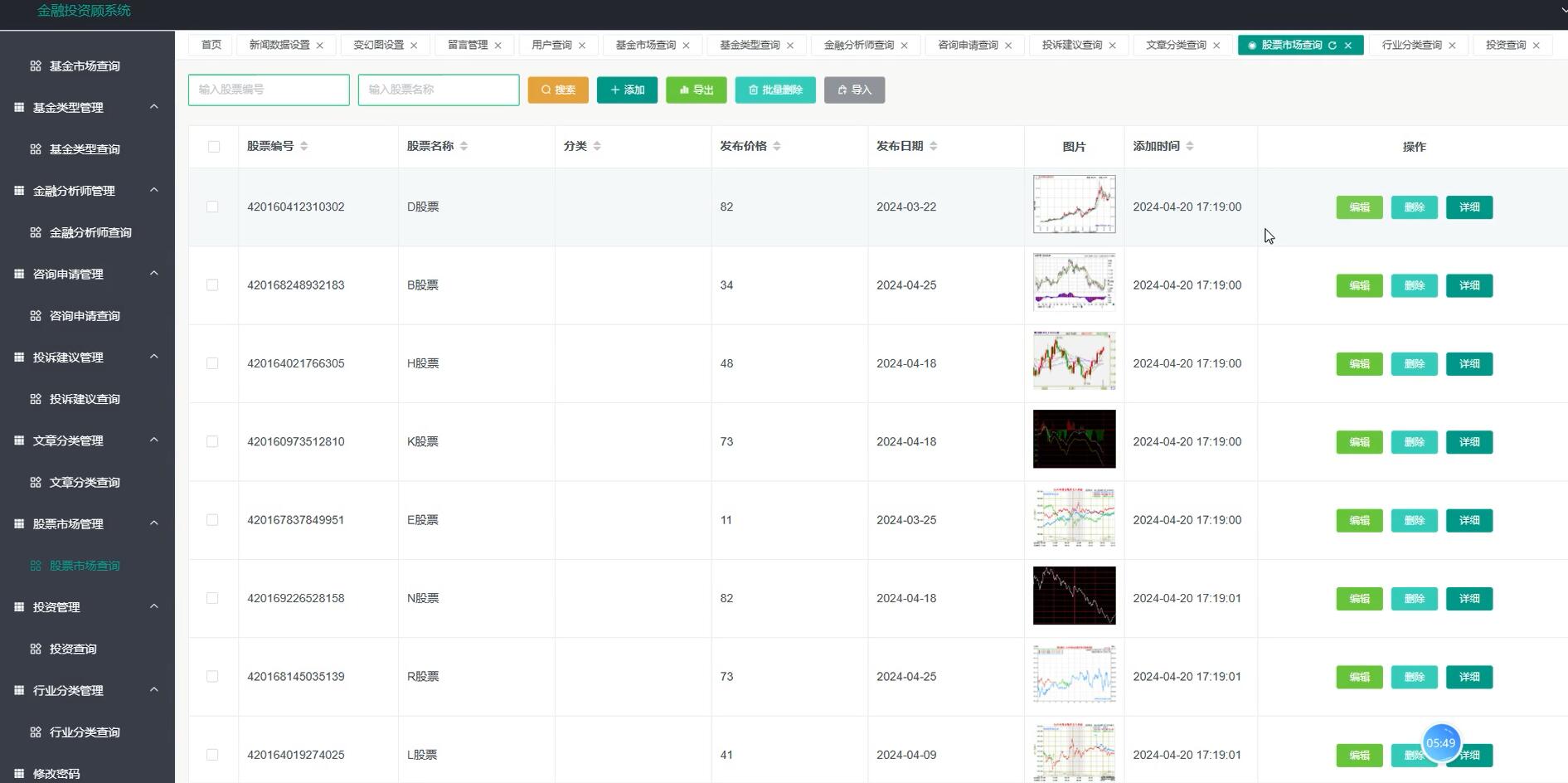
Task: Click the trash icon on 批量删除 button
Action: (754, 90)
